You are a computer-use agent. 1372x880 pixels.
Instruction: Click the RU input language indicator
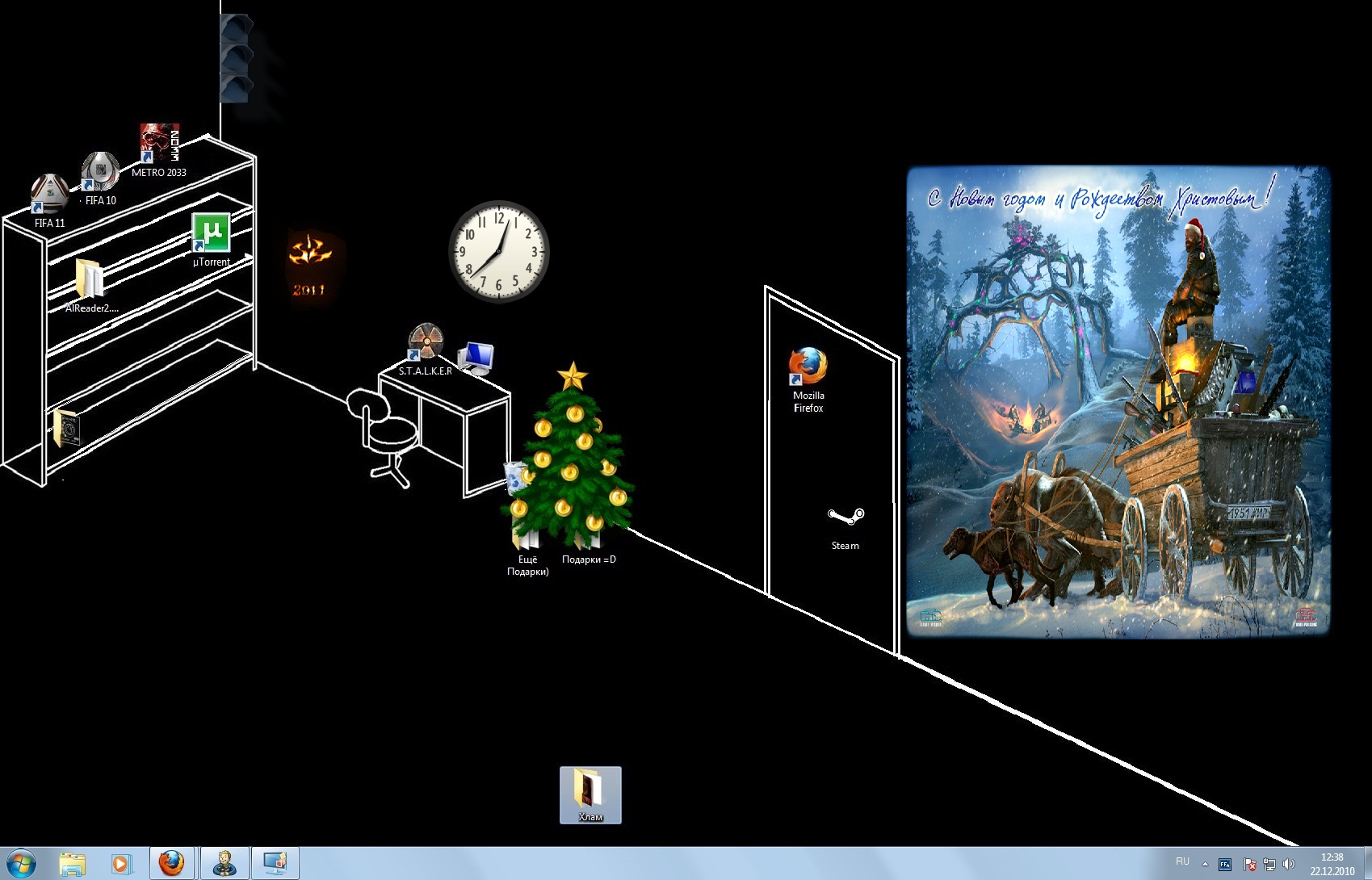[1183, 862]
